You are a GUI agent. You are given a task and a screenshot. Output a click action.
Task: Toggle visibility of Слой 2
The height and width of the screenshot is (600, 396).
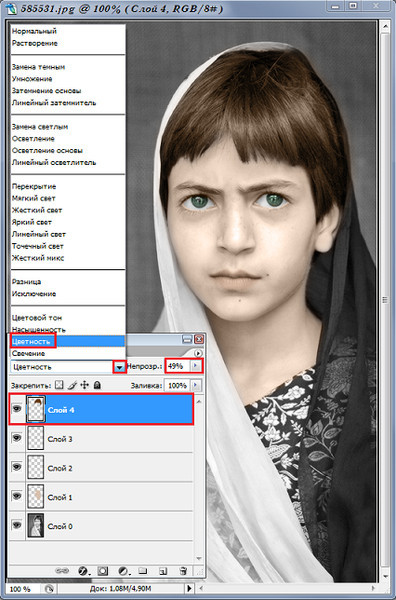pos(17,467)
